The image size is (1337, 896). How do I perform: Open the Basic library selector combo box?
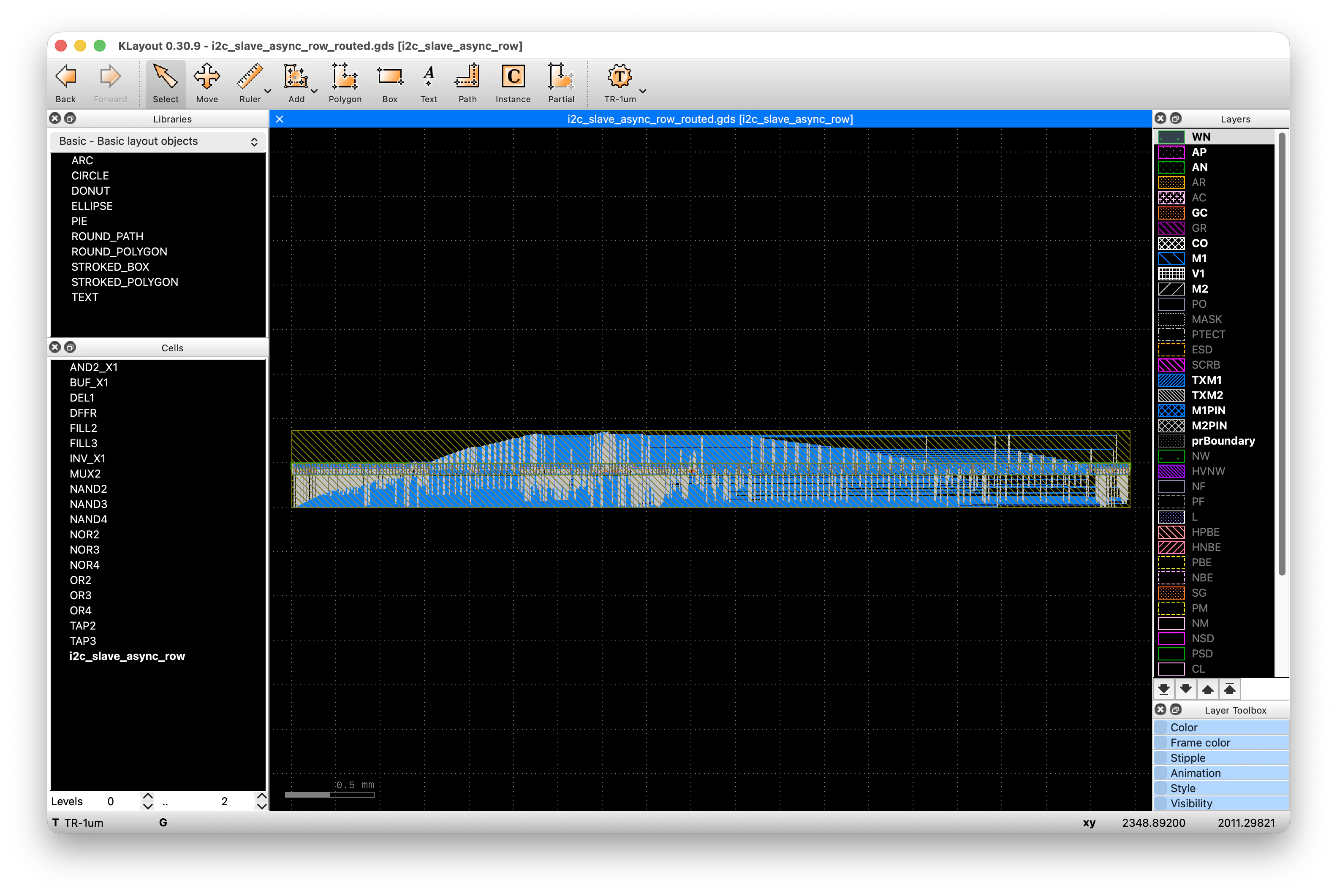[x=158, y=141]
